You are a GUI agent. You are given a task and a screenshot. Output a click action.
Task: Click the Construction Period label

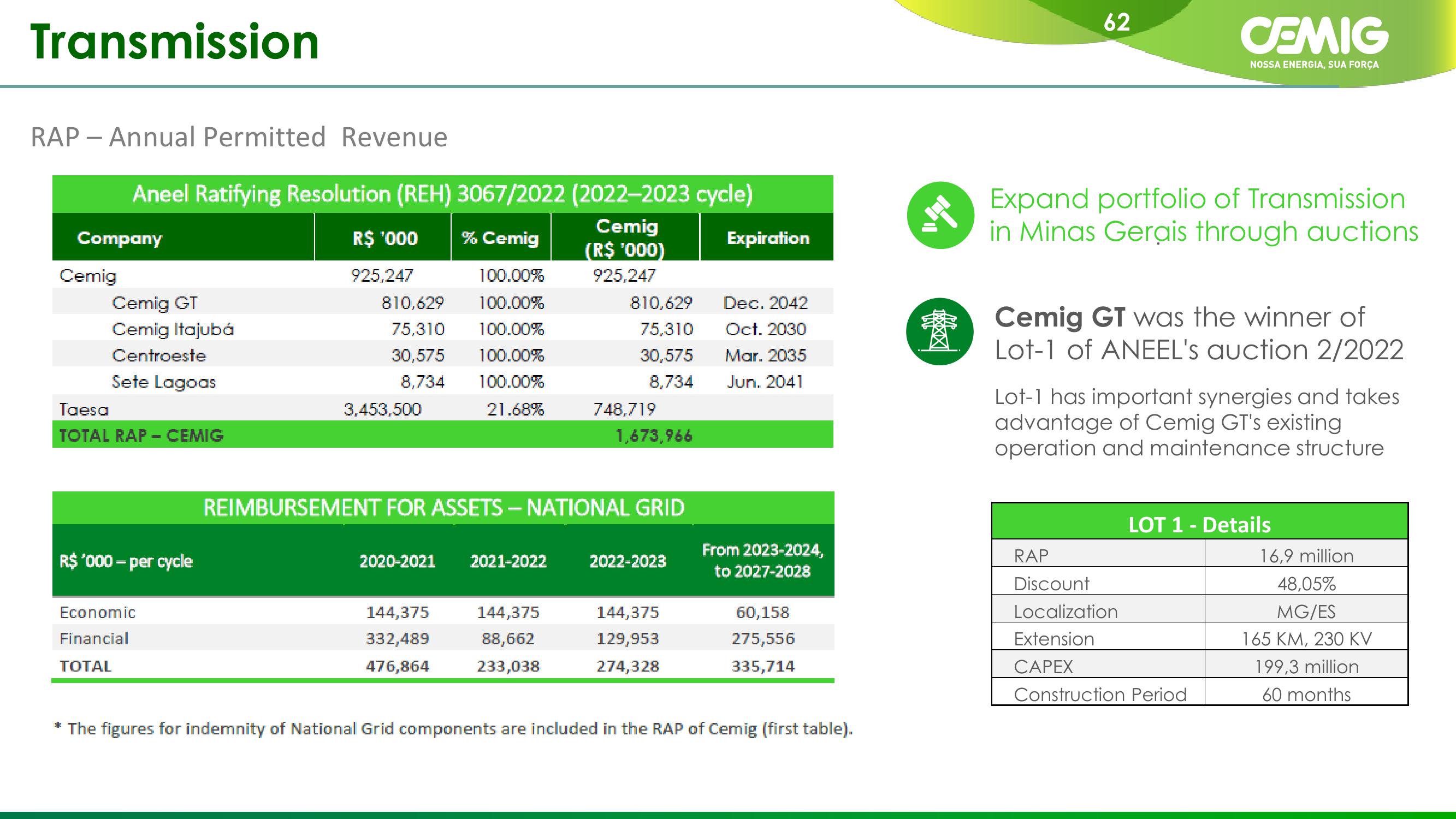point(1100,695)
